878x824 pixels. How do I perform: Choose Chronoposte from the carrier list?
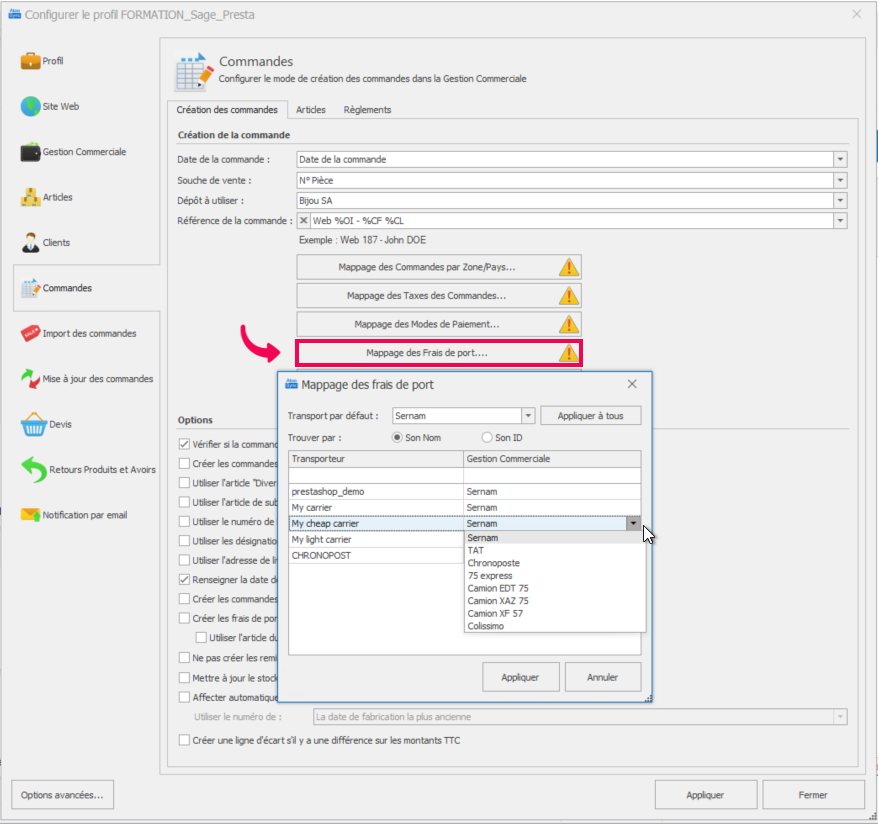[x=494, y=563]
